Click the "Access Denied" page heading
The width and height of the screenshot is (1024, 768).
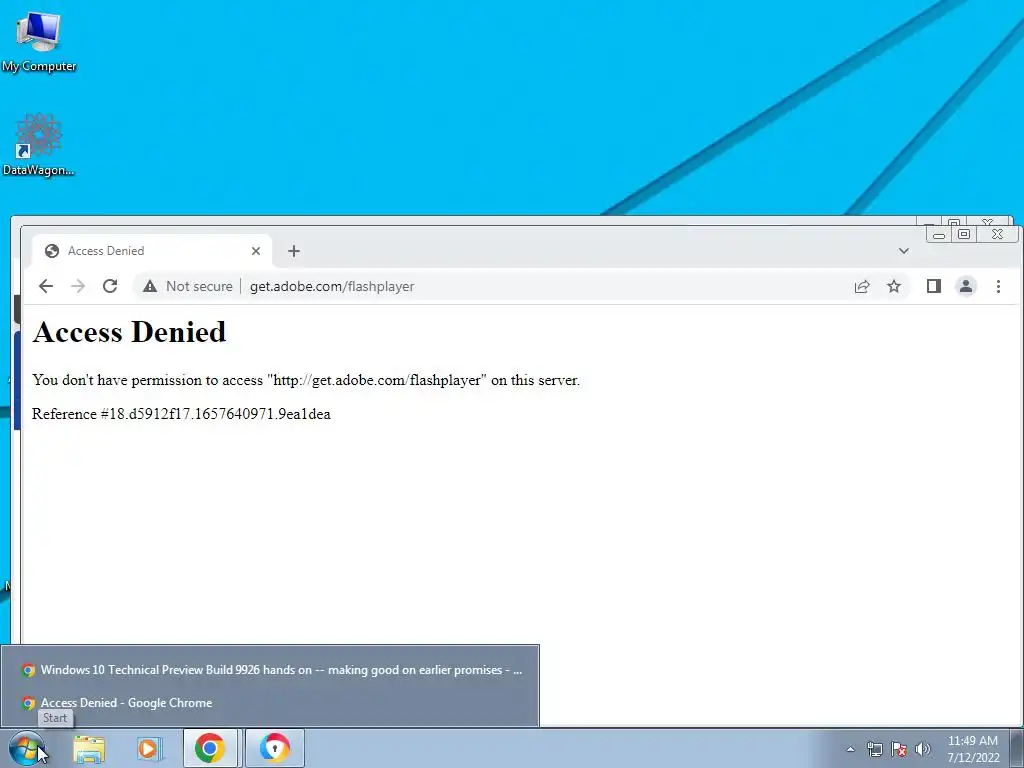[x=129, y=332]
